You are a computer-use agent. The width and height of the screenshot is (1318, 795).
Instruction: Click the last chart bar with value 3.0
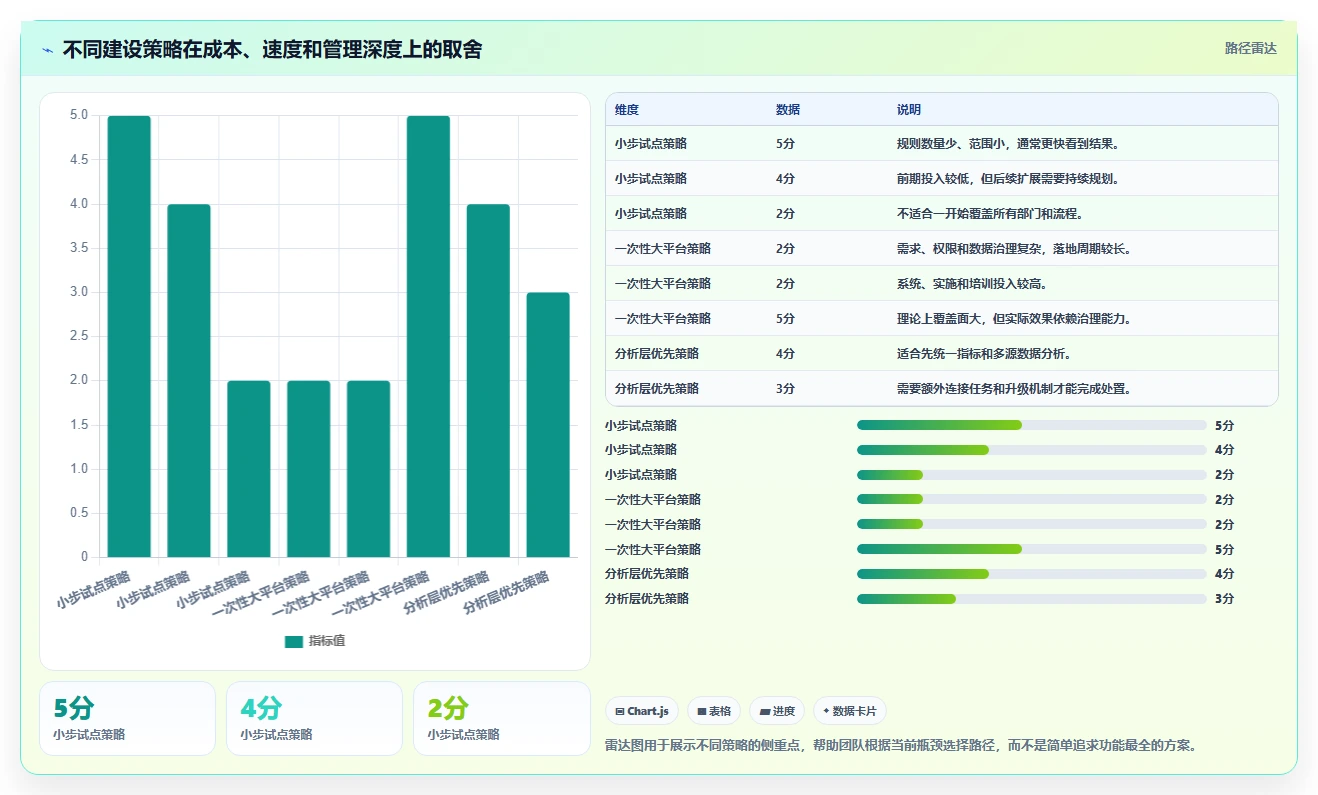(x=548, y=425)
